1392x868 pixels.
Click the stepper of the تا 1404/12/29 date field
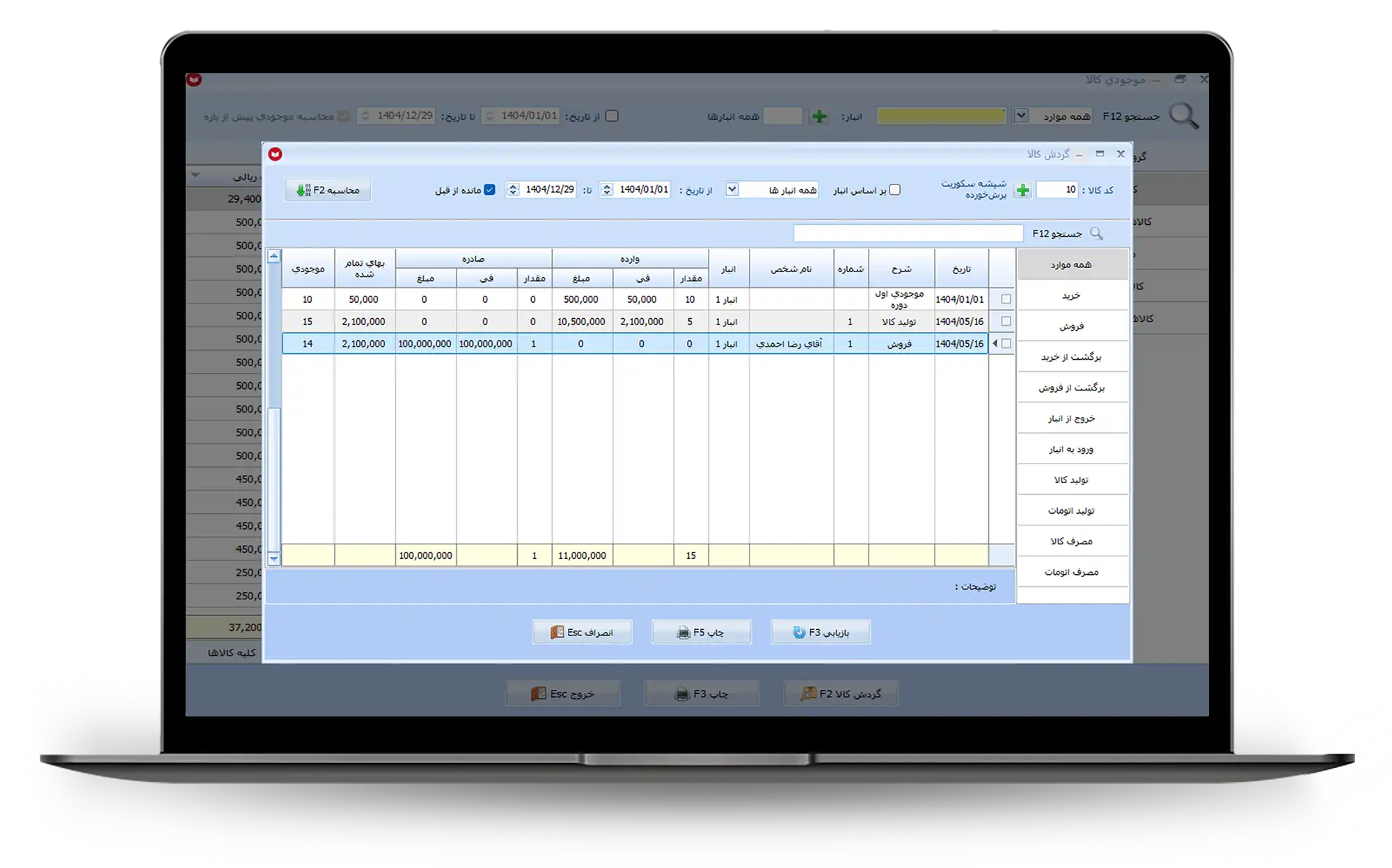click(513, 189)
